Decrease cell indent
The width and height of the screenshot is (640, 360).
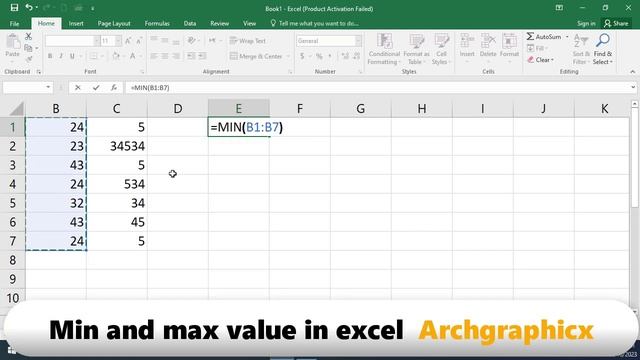point(191,56)
